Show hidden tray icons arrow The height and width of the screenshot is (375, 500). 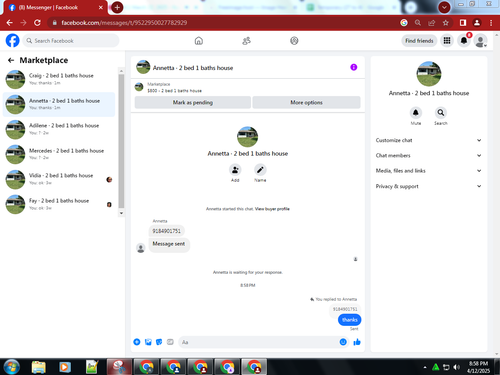[425, 367]
